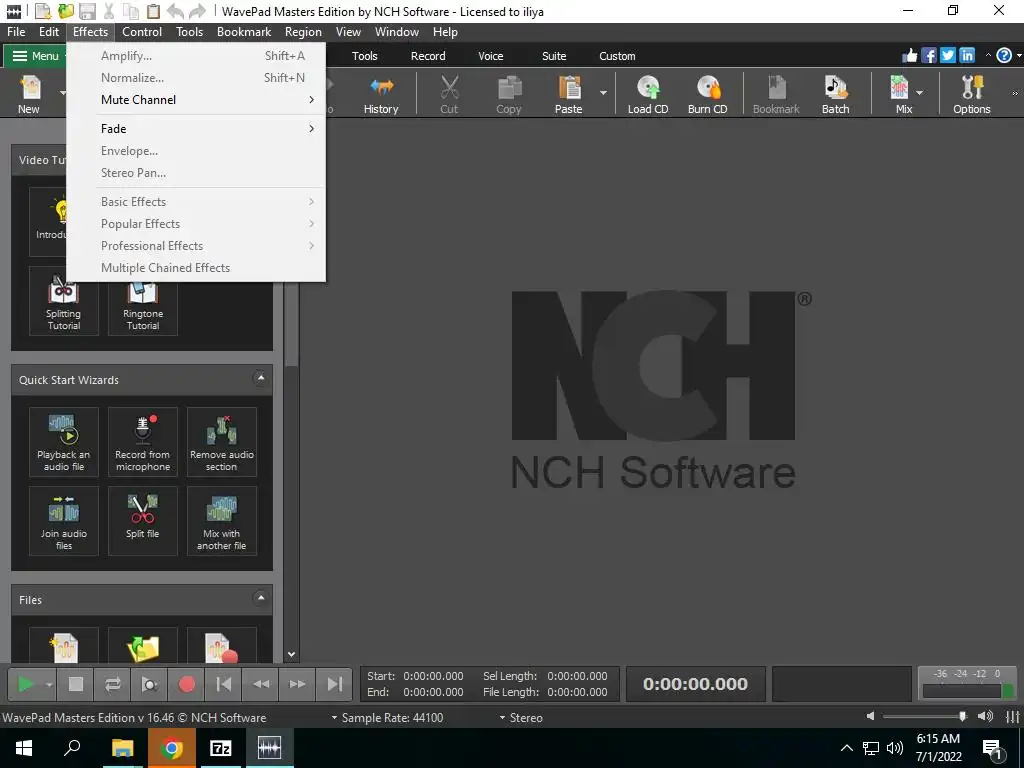Viewport: 1024px width, 768px height.
Task: Collapse the Files panel
Action: coord(261,598)
